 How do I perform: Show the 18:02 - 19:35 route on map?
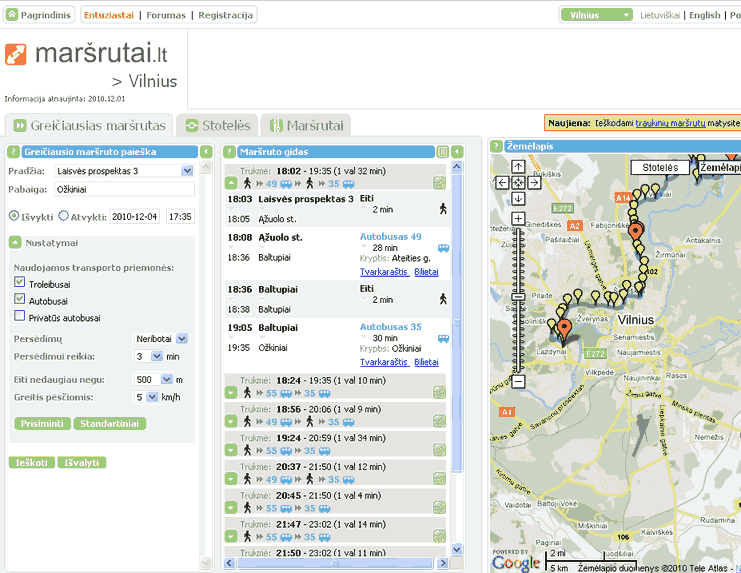[439, 183]
